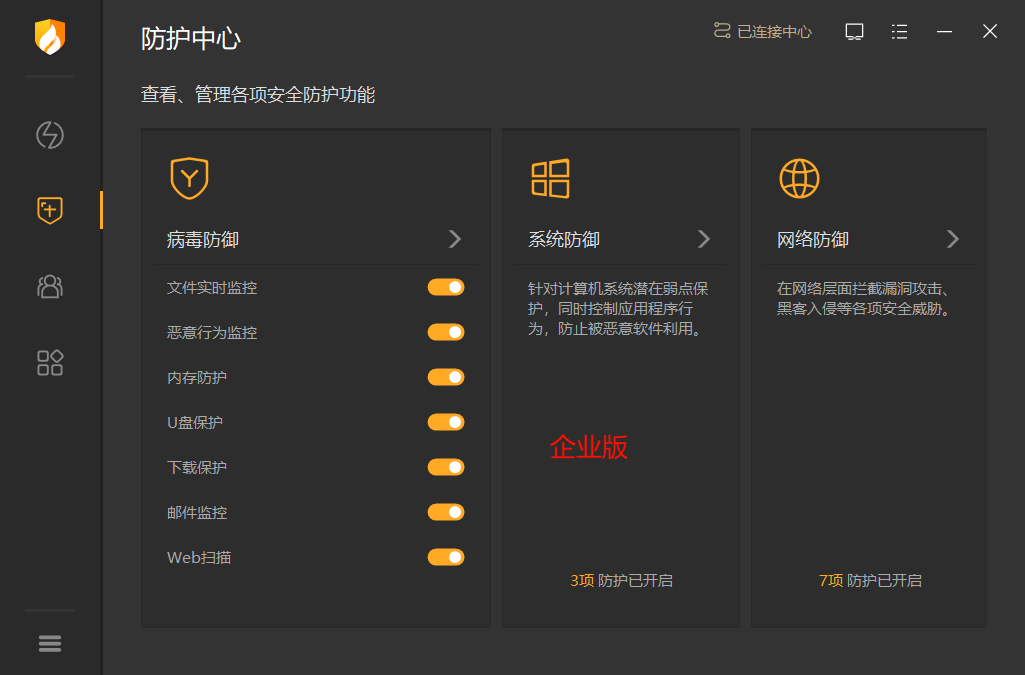Toggle 文件实时监控 switch off

click(x=446, y=288)
